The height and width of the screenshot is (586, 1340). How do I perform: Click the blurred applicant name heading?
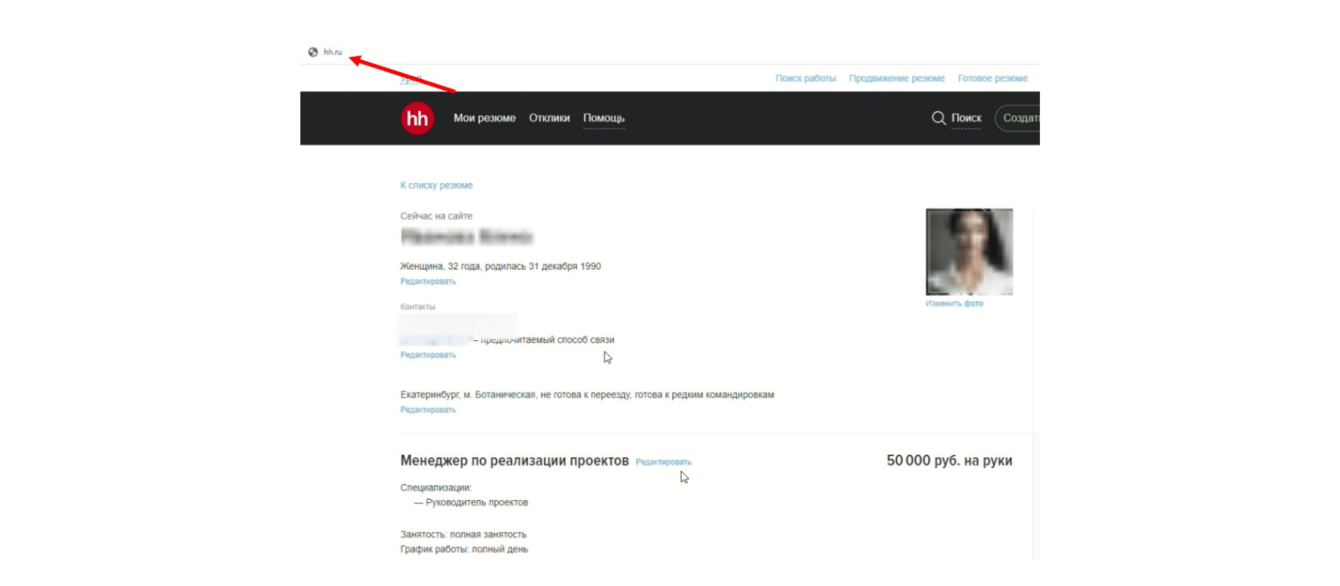click(x=467, y=237)
